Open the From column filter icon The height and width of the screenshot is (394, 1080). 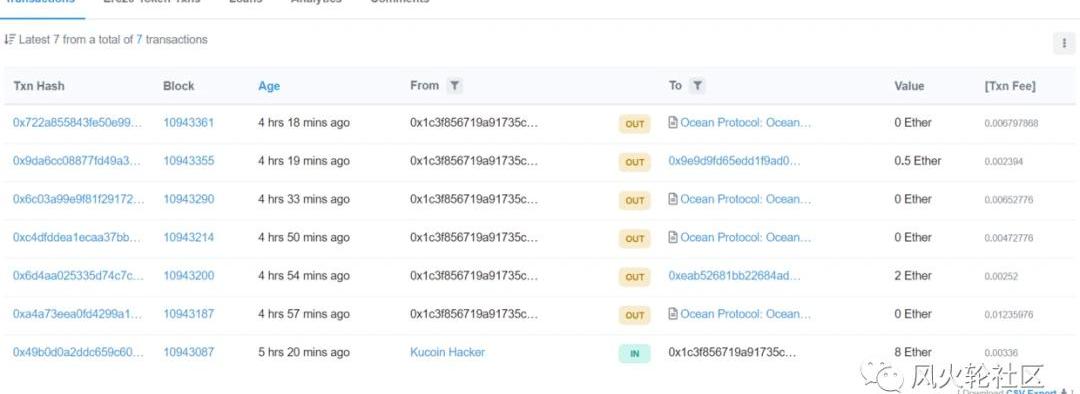click(x=454, y=86)
